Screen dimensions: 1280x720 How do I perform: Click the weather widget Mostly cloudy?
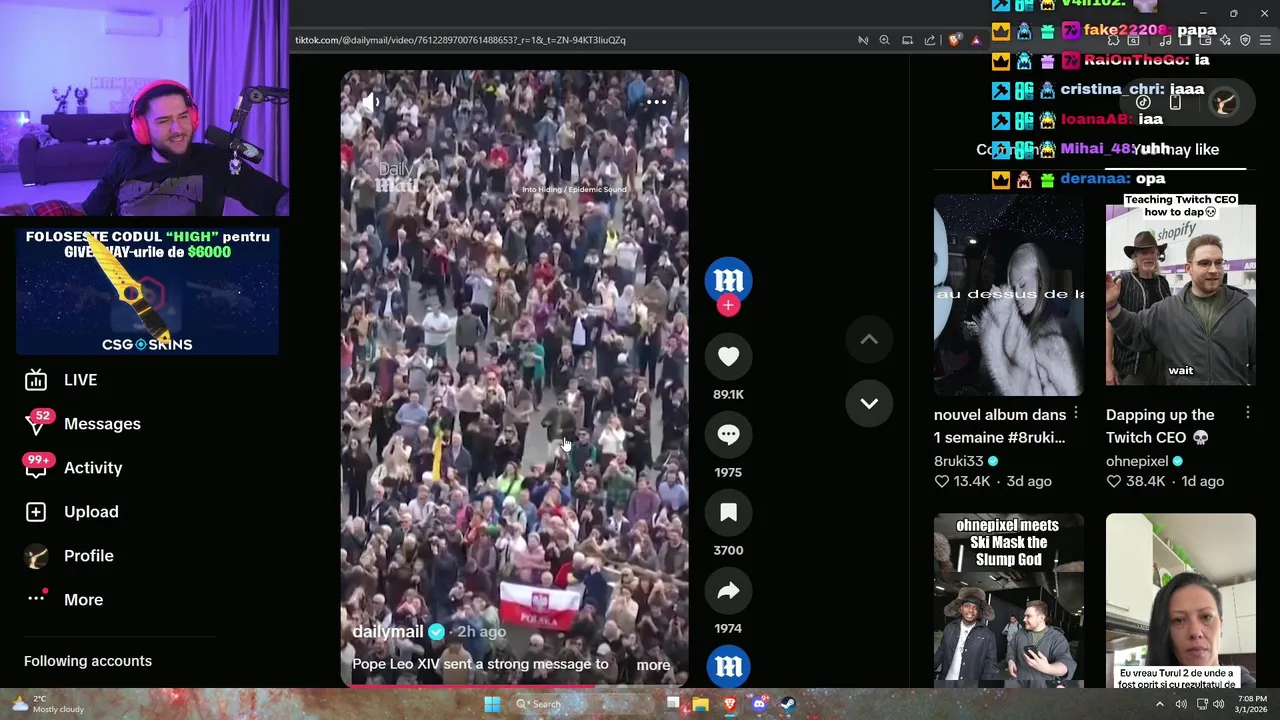tap(48, 704)
